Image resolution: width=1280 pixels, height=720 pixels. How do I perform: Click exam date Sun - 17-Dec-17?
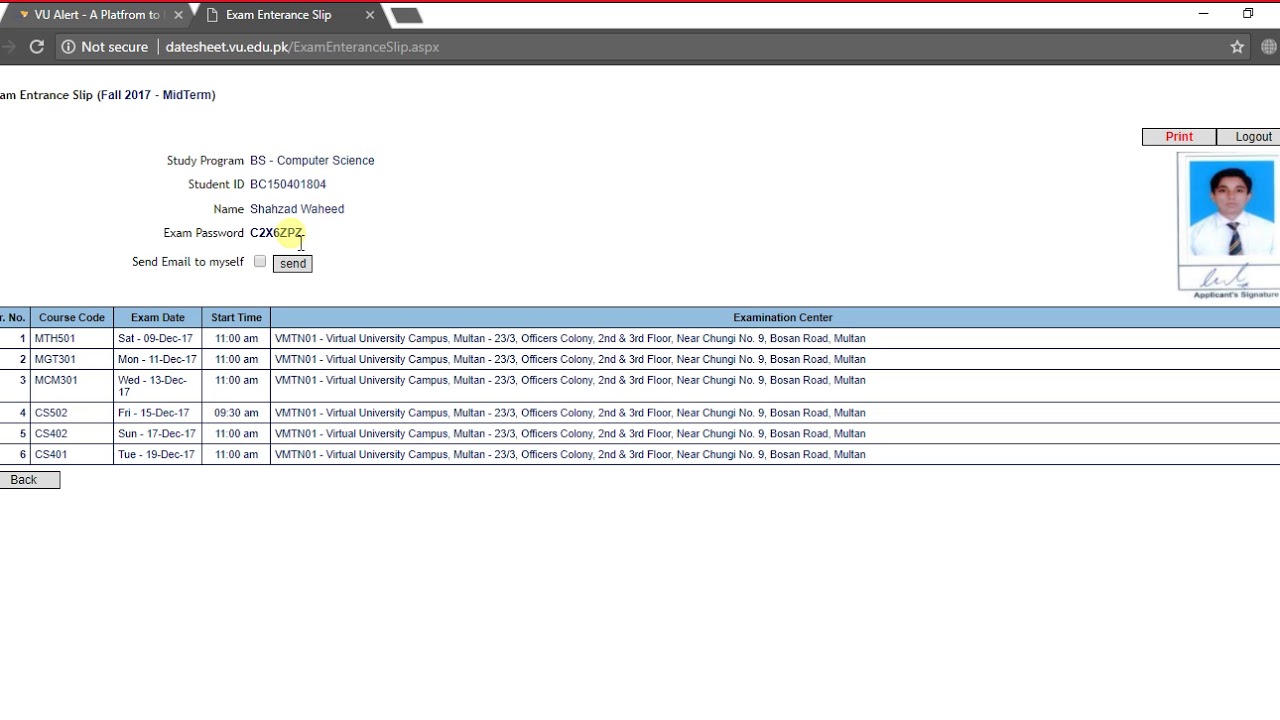click(156, 433)
